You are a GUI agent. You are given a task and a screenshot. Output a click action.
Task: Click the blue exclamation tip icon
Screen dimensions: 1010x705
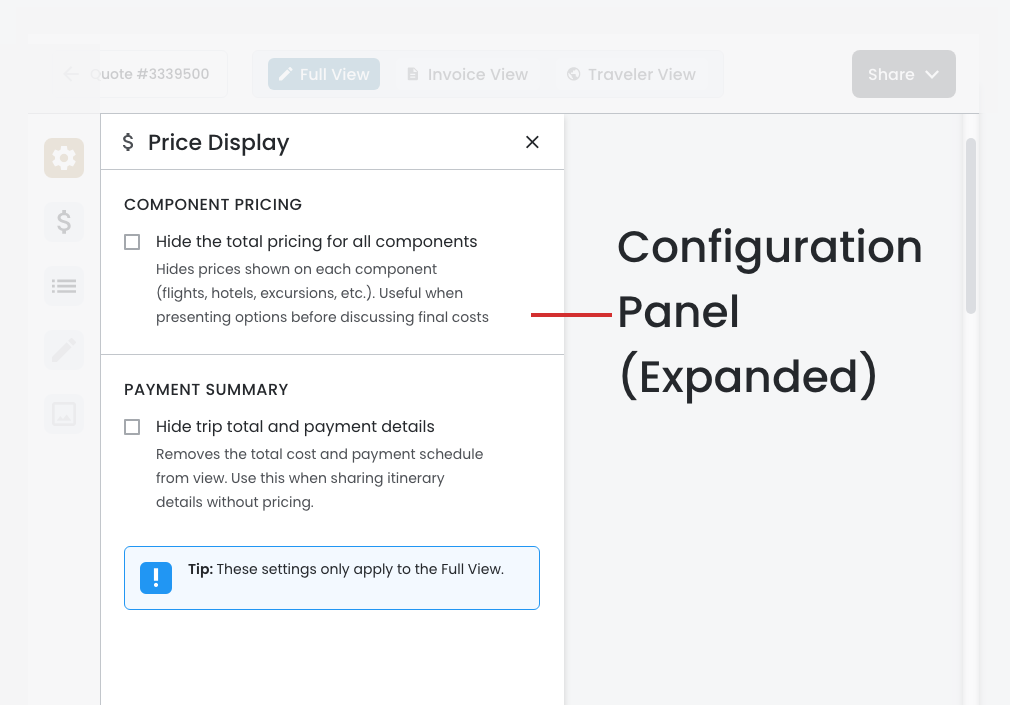coord(156,578)
